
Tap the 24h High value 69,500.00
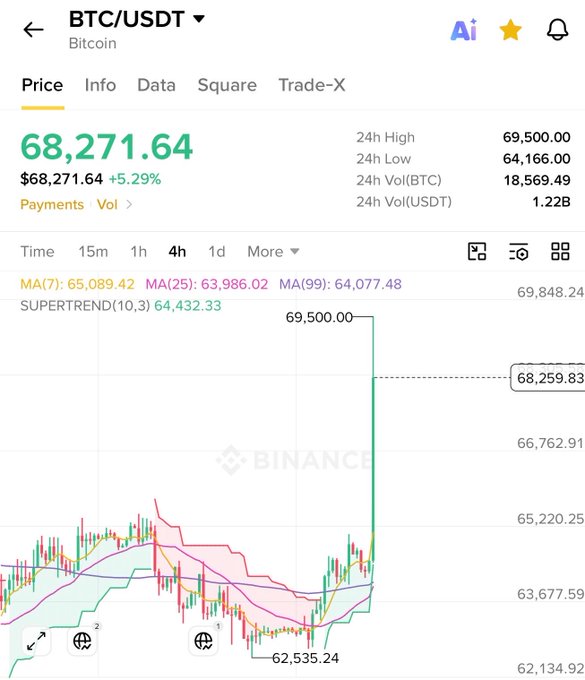[536, 137]
